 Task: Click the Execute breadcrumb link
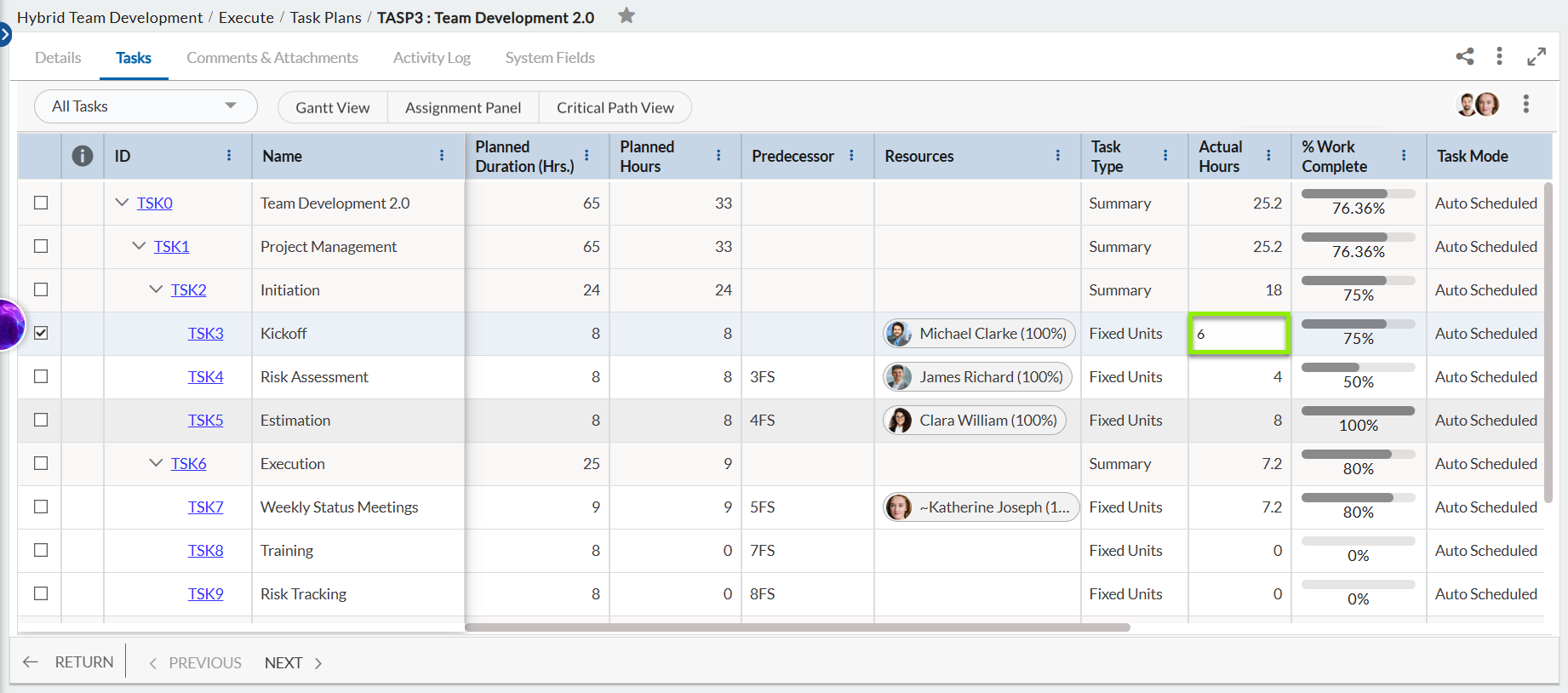click(x=246, y=17)
